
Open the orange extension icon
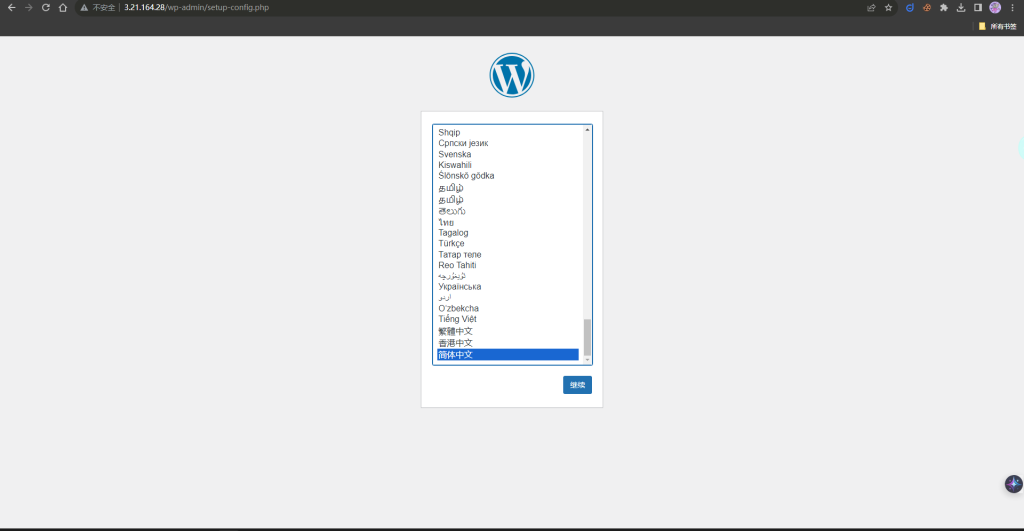927,8
